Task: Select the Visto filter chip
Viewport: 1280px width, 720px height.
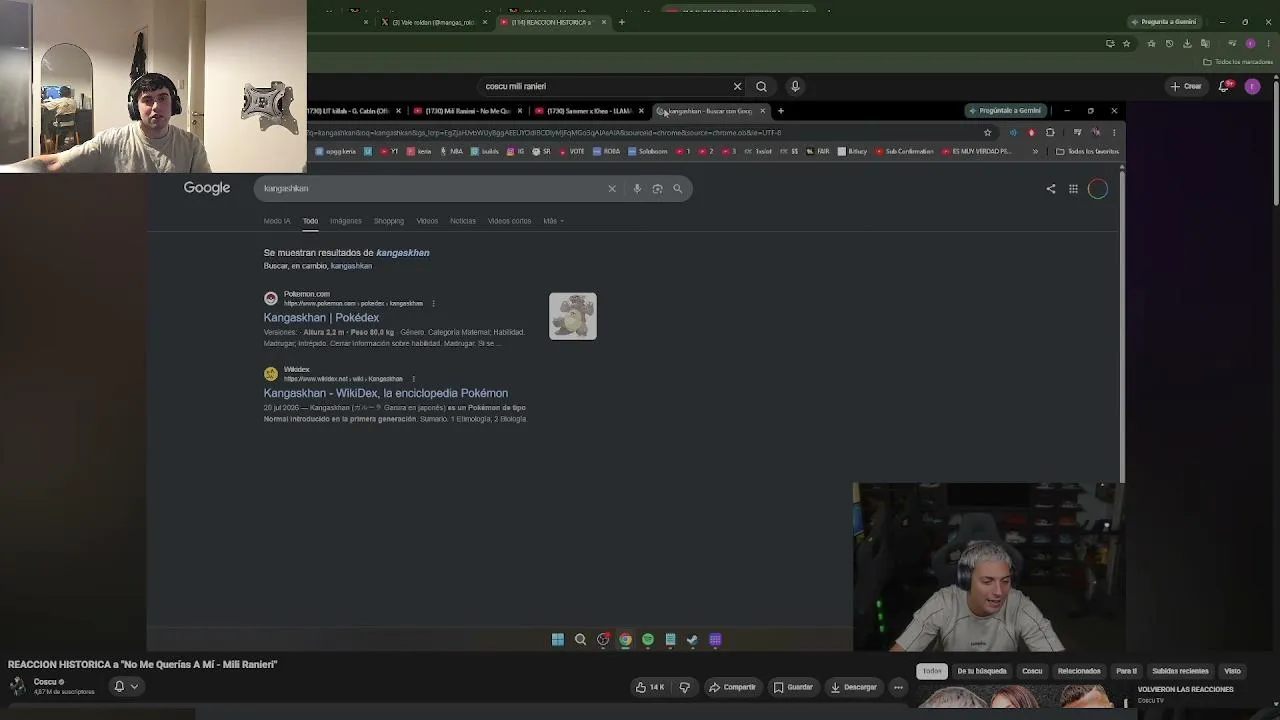Action: click(1232, 671)
